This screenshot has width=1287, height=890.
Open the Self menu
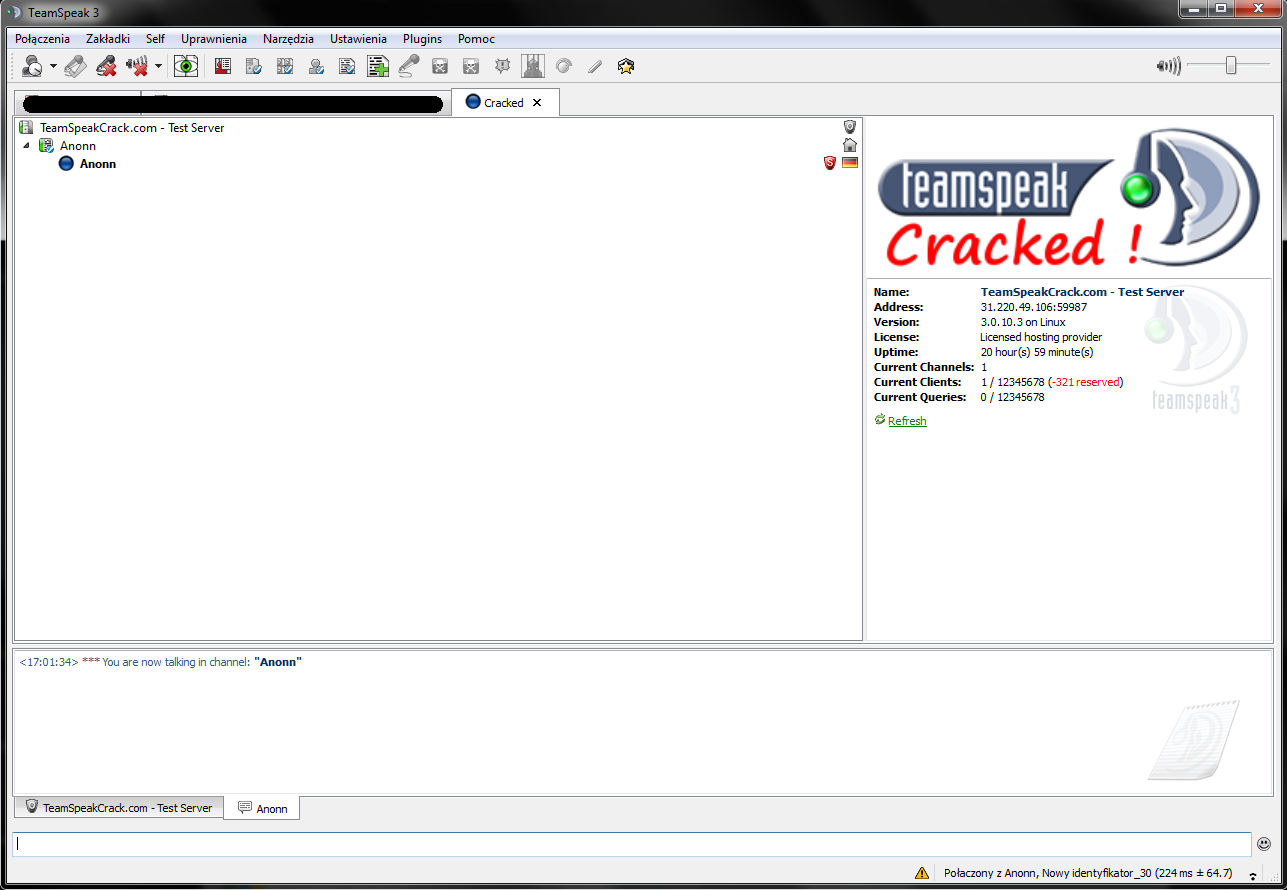click(155, 39)
